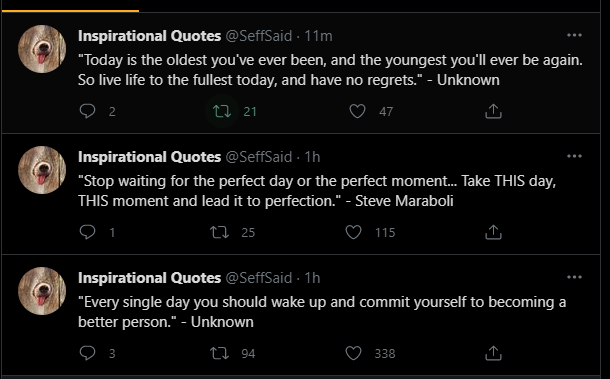Screen dimensions: 610x379
Task: Share the "Today is the oldest" tweet
Action: click(x=493, y=111)
